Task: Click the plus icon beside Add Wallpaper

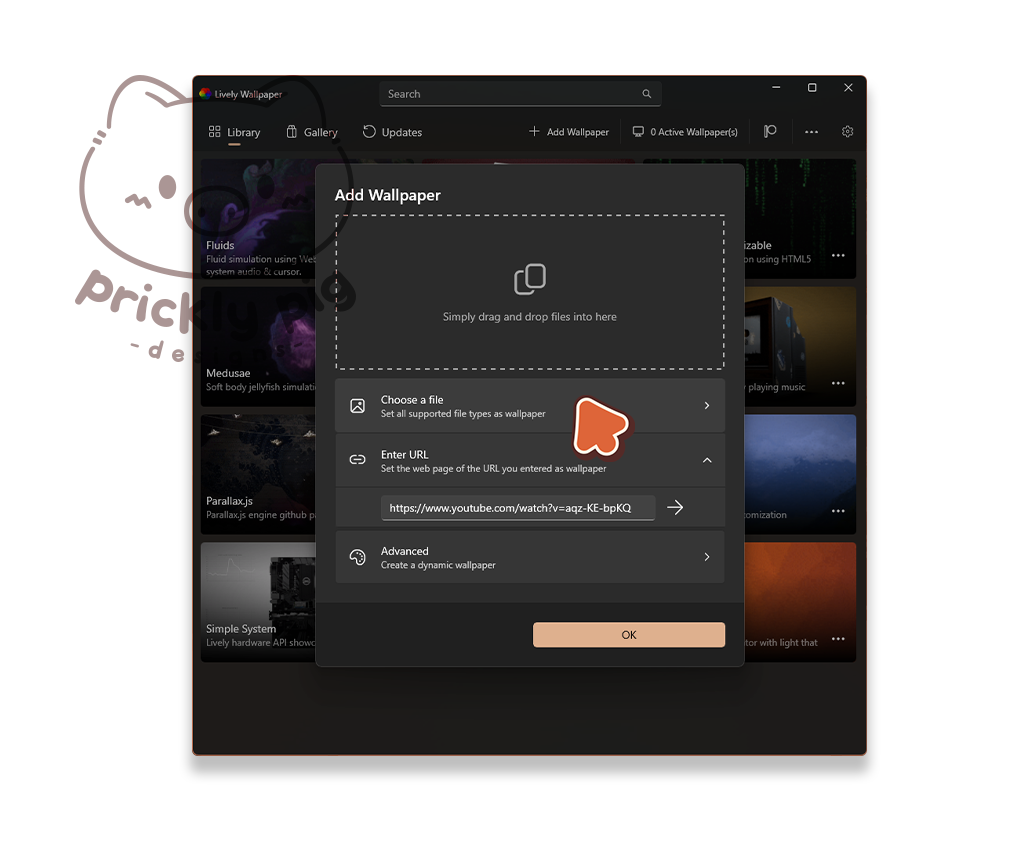Action: (534, 131)
